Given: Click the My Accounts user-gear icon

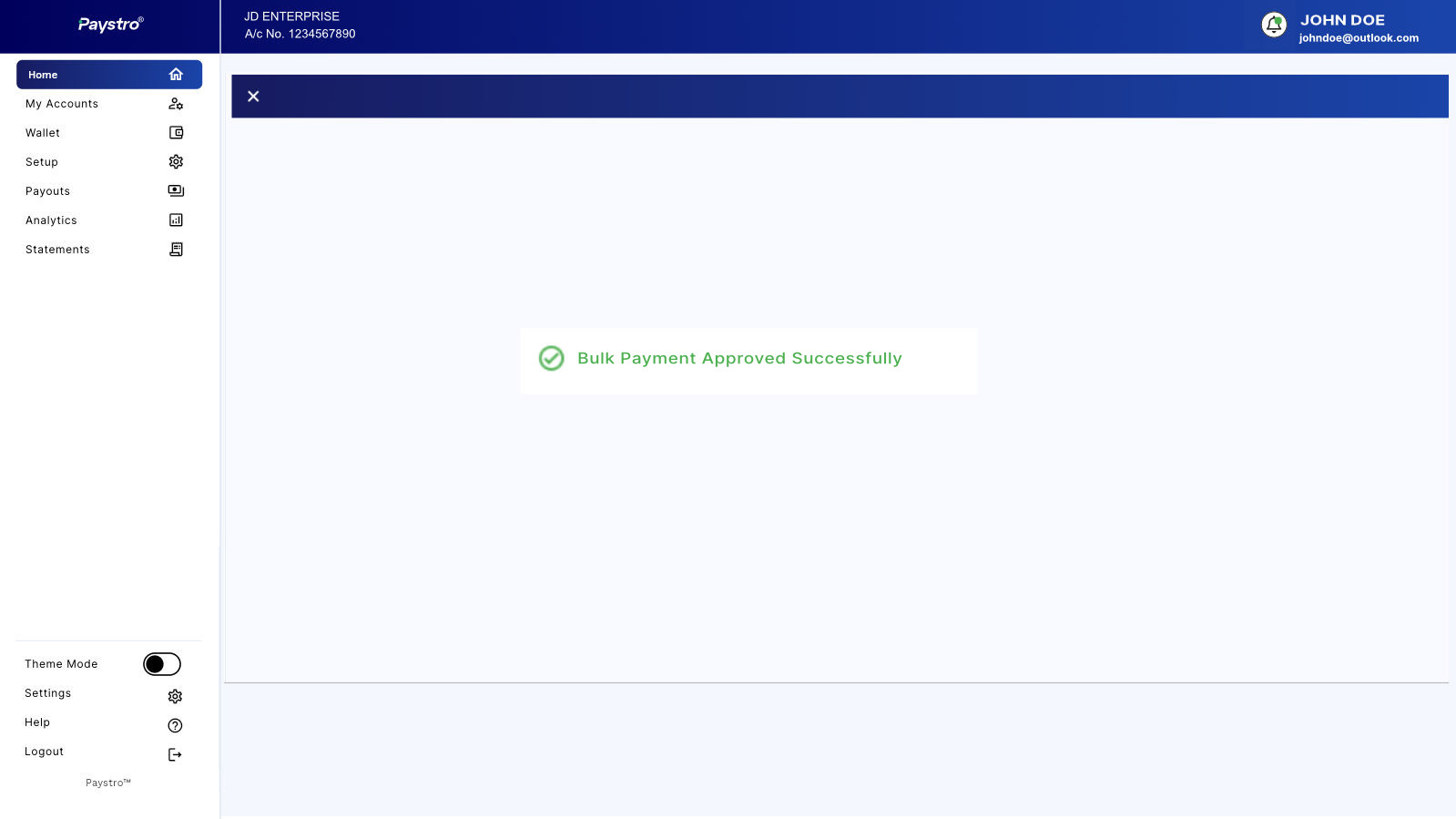Looking at the screenshot, I should coord(176,104).
